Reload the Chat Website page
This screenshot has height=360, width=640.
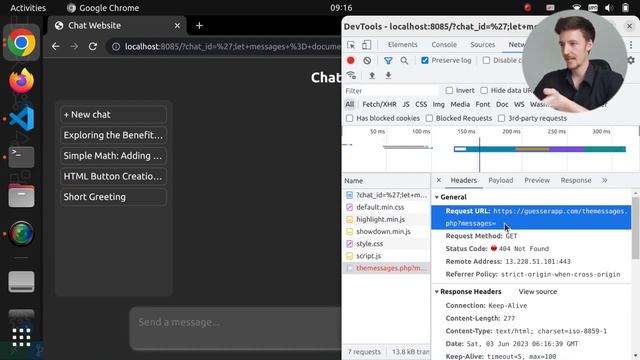(x=93, y=47)
